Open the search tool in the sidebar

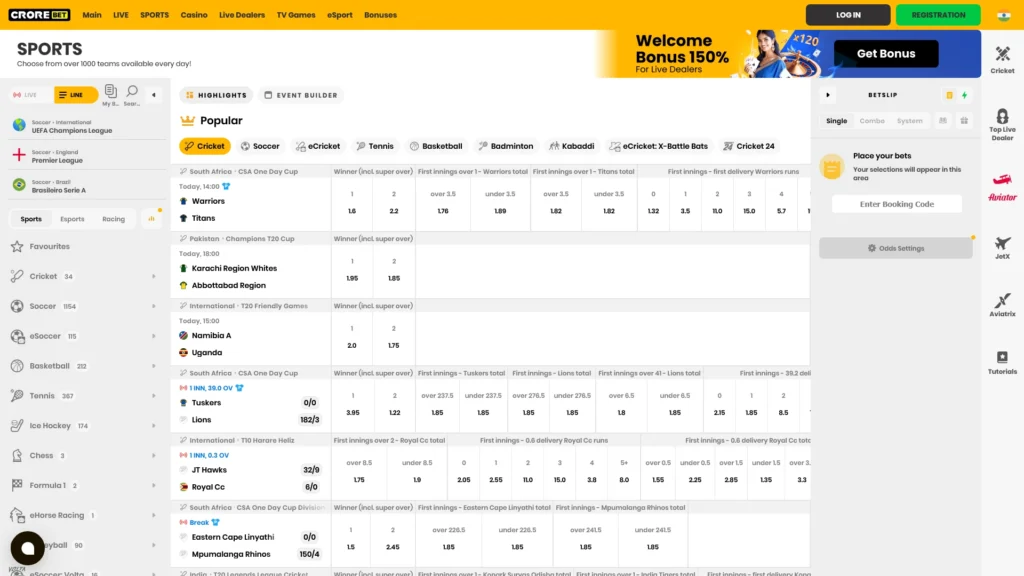pyautogui.click(x=131, y=91)
